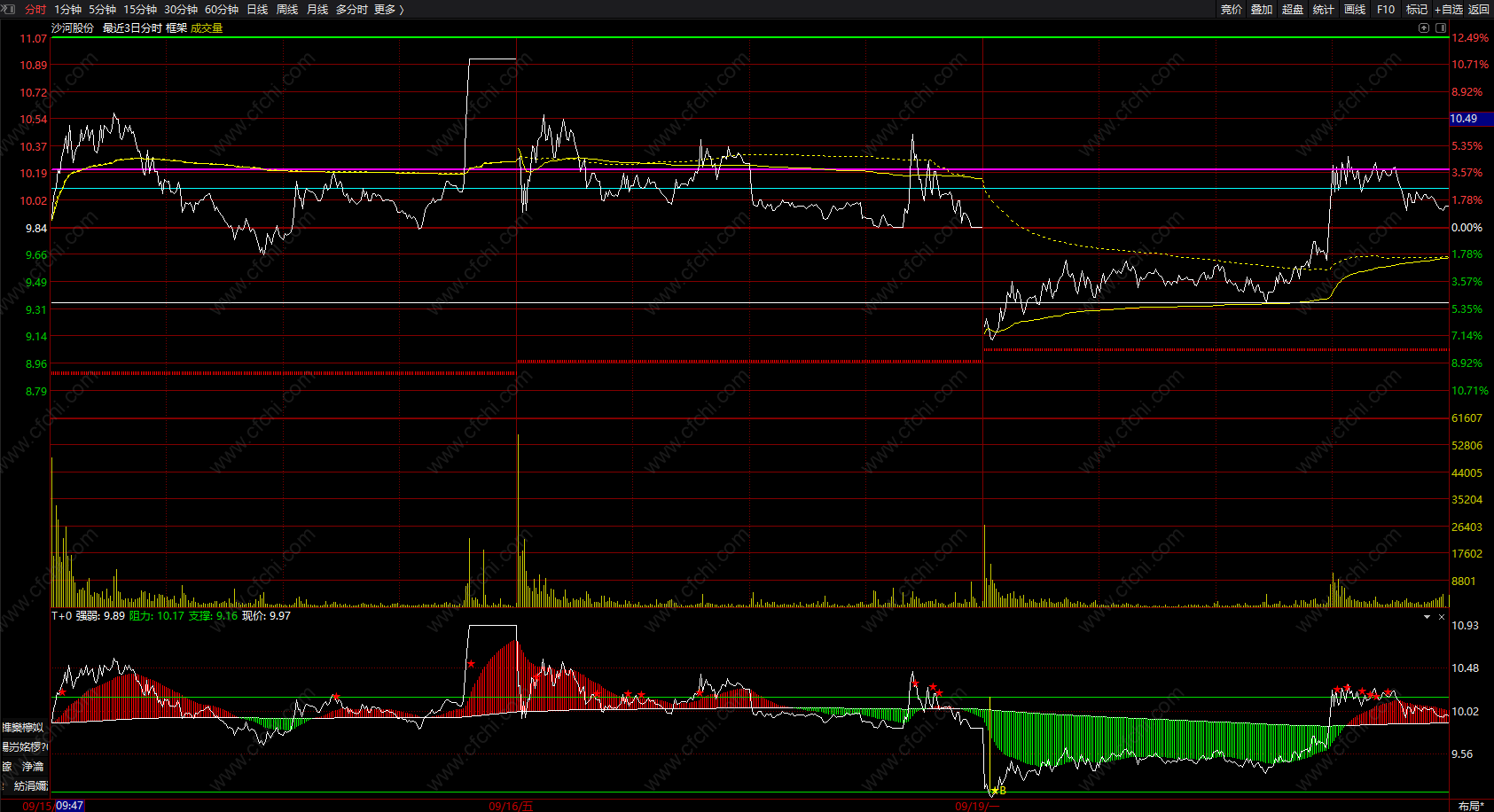1494x812 pixels.
Task: Switch to the 1分钟 chart period
Action: 67,9
